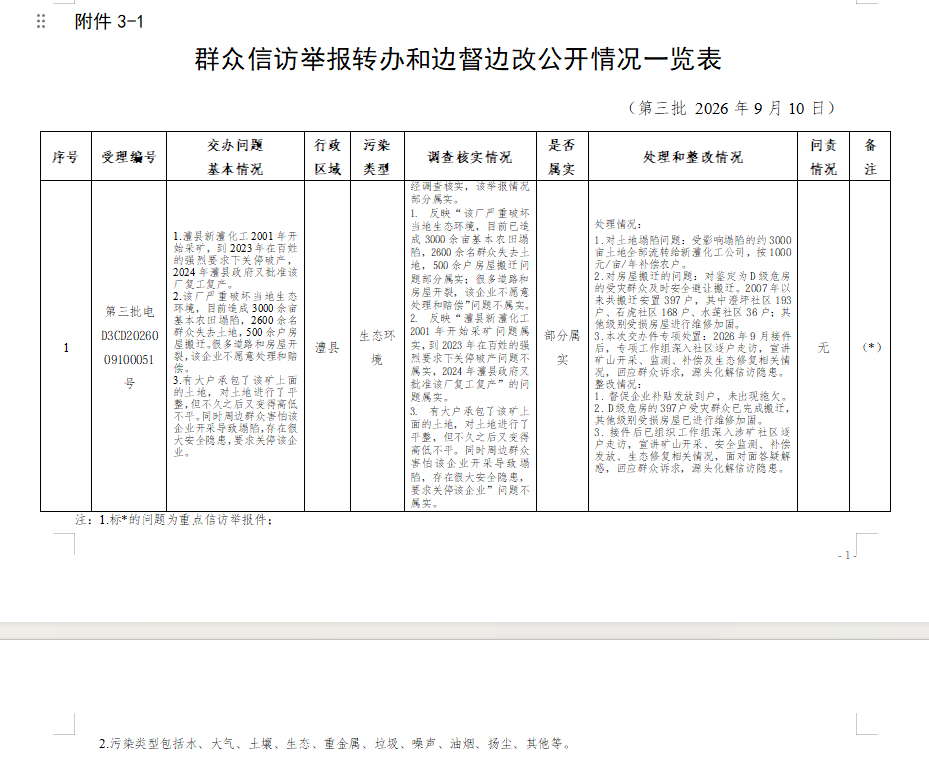Select the 调查核实情况 column header

[470, 156]
